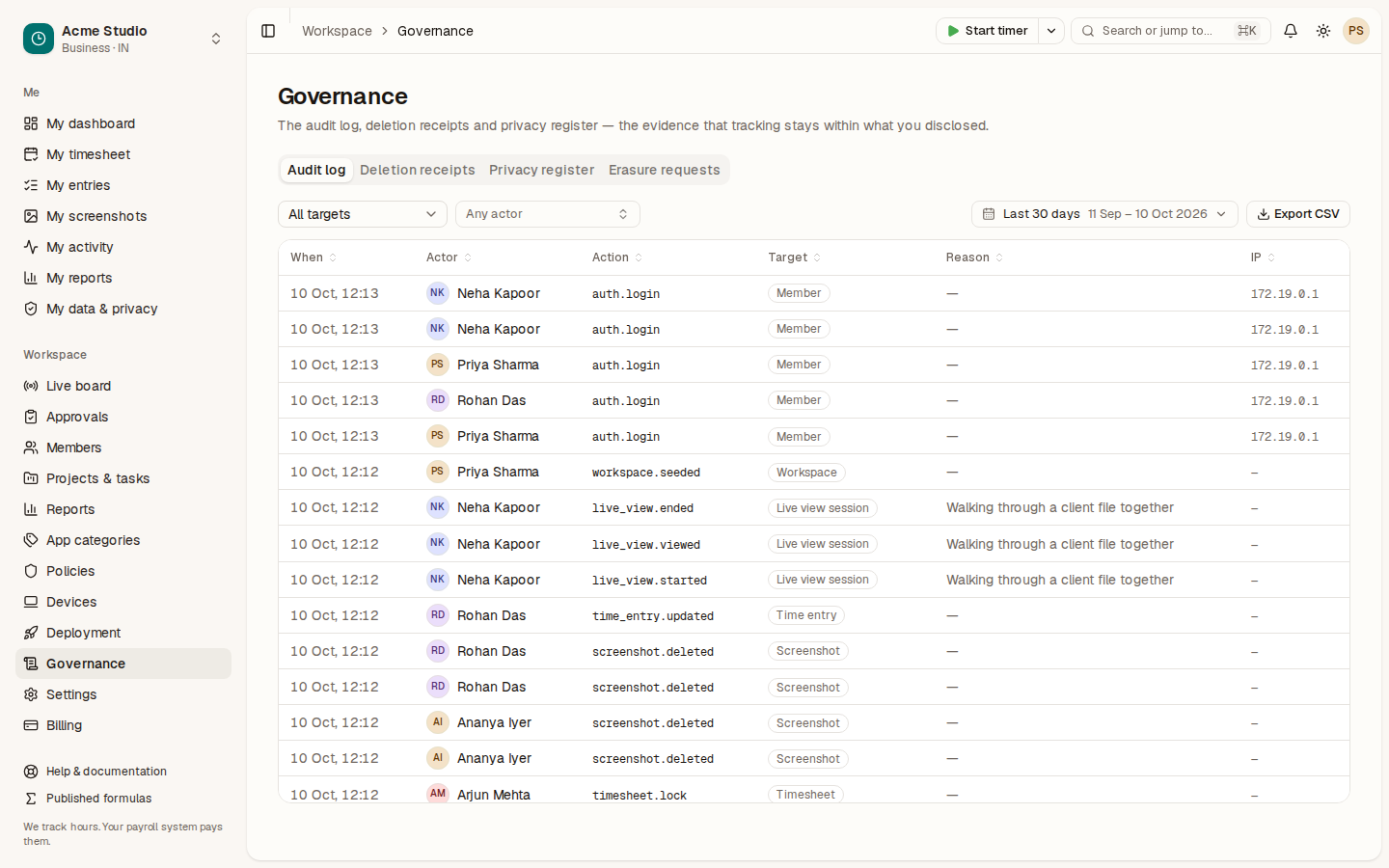Open workspace Settings

123,694
